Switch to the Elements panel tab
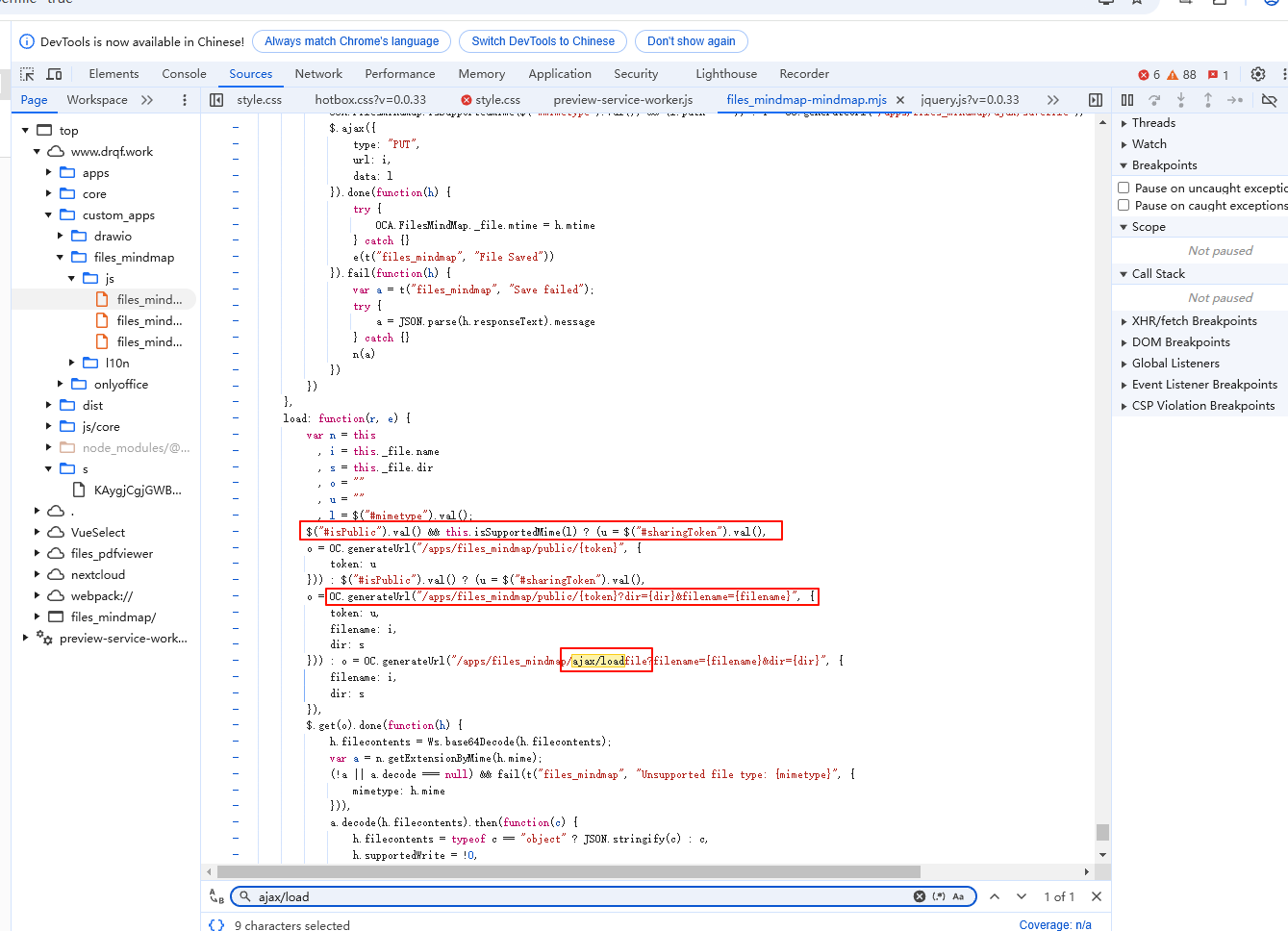 114,74
